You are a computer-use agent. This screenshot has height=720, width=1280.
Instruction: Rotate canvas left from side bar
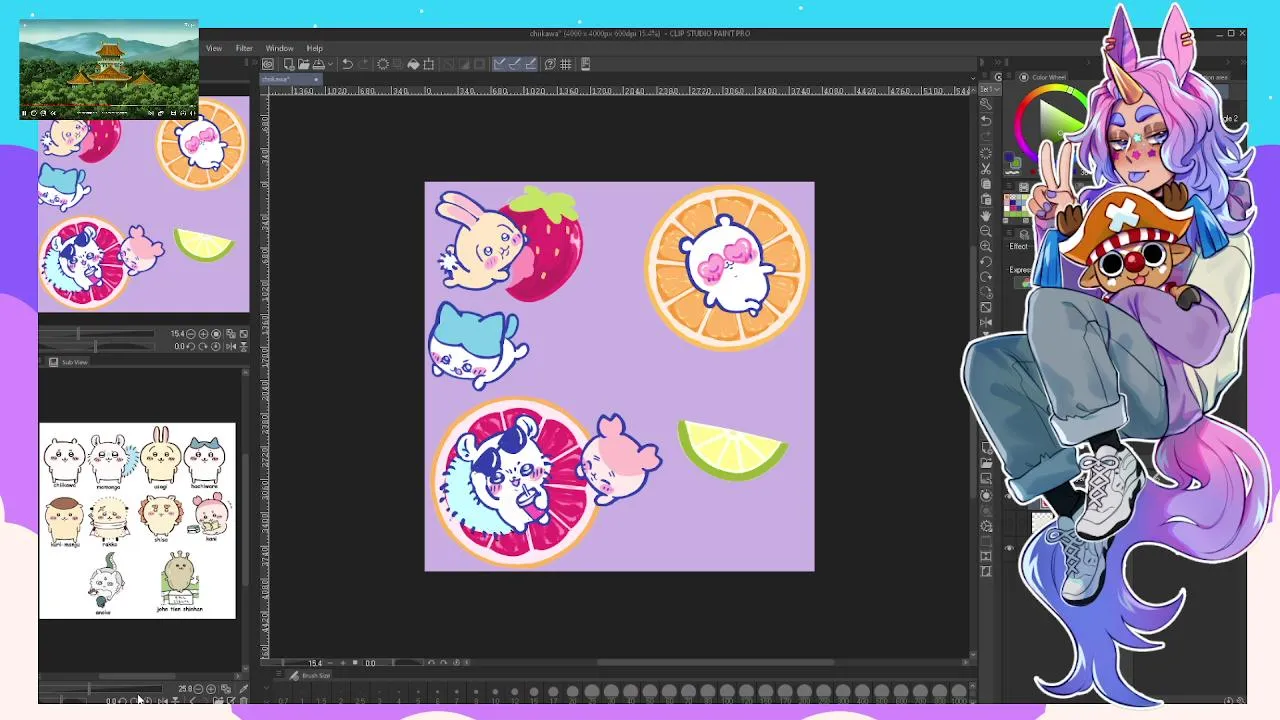[x=986, y=262]
